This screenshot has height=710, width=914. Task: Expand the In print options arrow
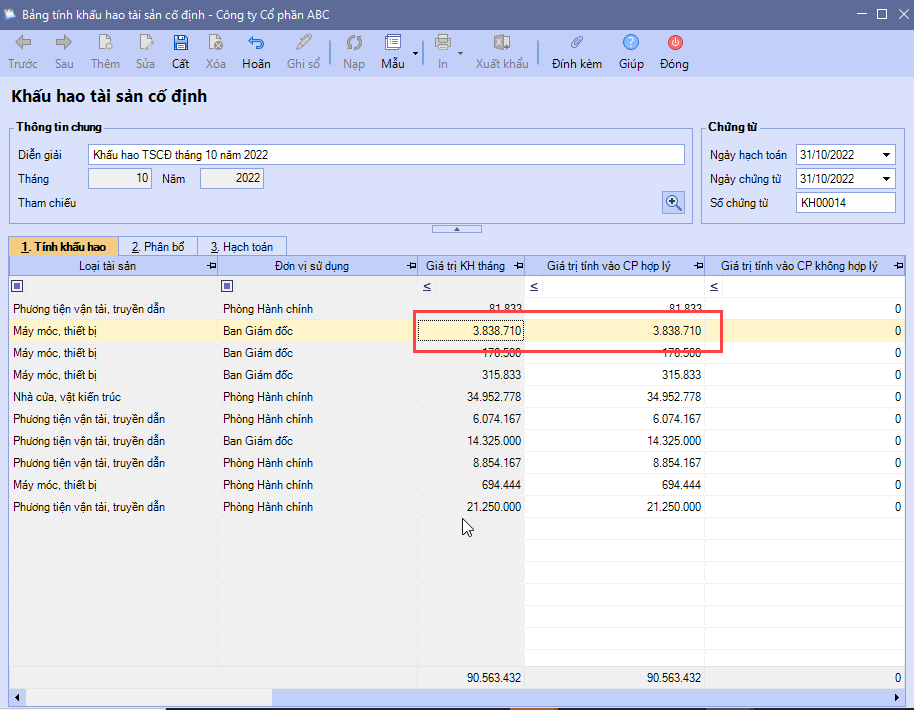[x=460, y=53]
